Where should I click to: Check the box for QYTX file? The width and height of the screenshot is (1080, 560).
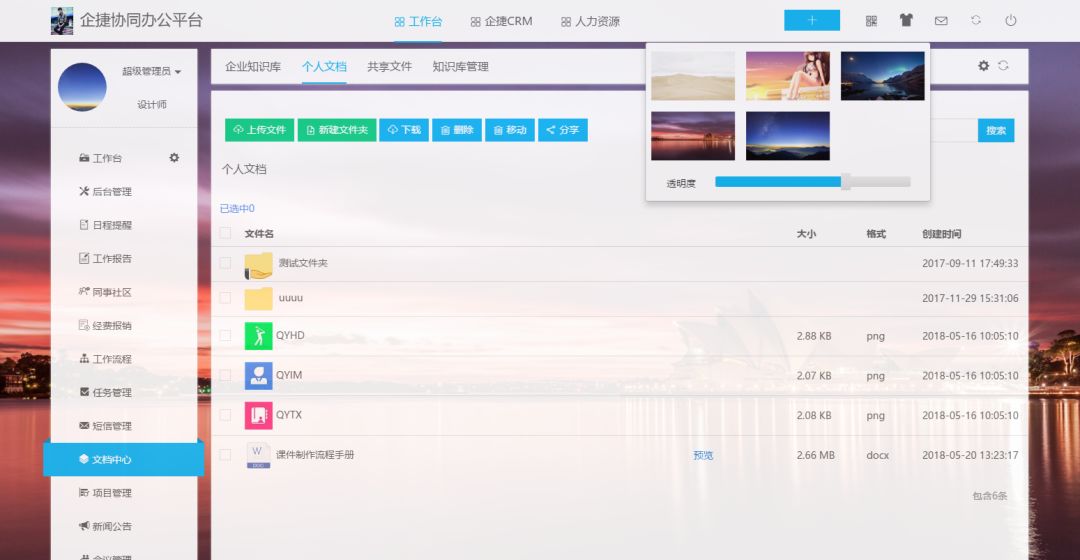point(225,415)
